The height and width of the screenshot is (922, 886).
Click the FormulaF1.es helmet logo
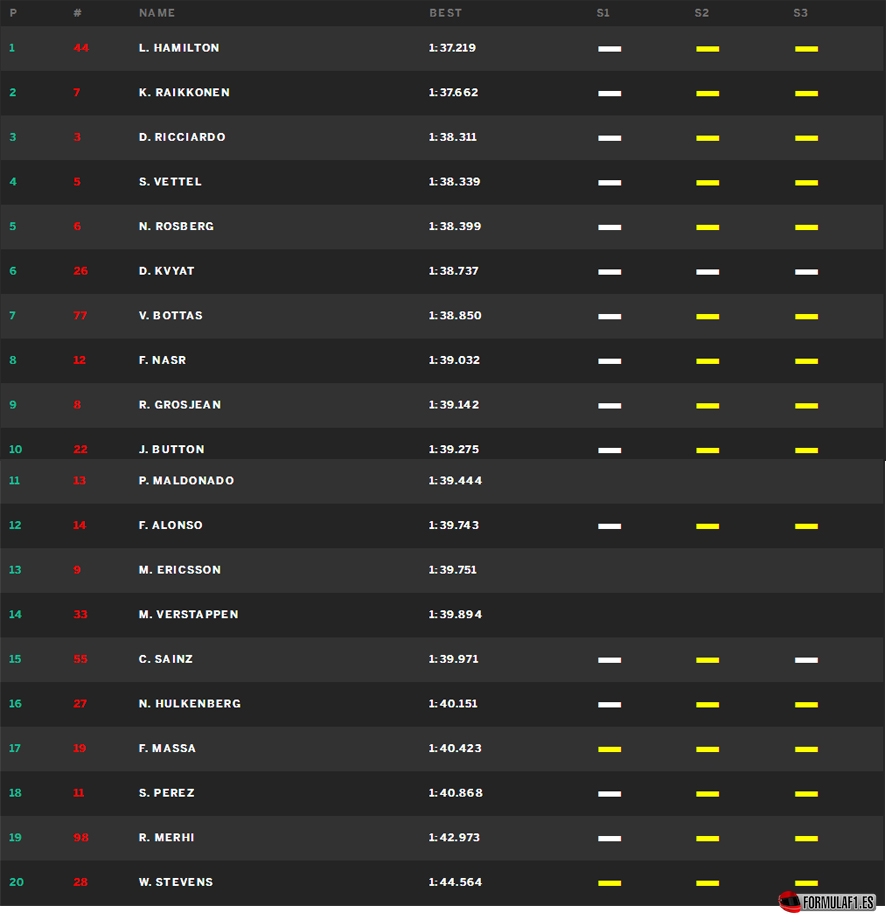[827, 901]
